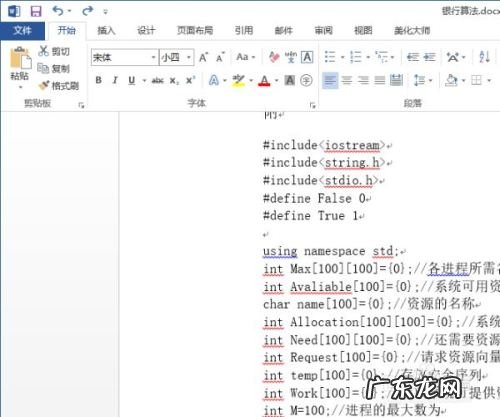Click the borders grid icon
This screenshot has height=417, width=500.
[477, 80]
